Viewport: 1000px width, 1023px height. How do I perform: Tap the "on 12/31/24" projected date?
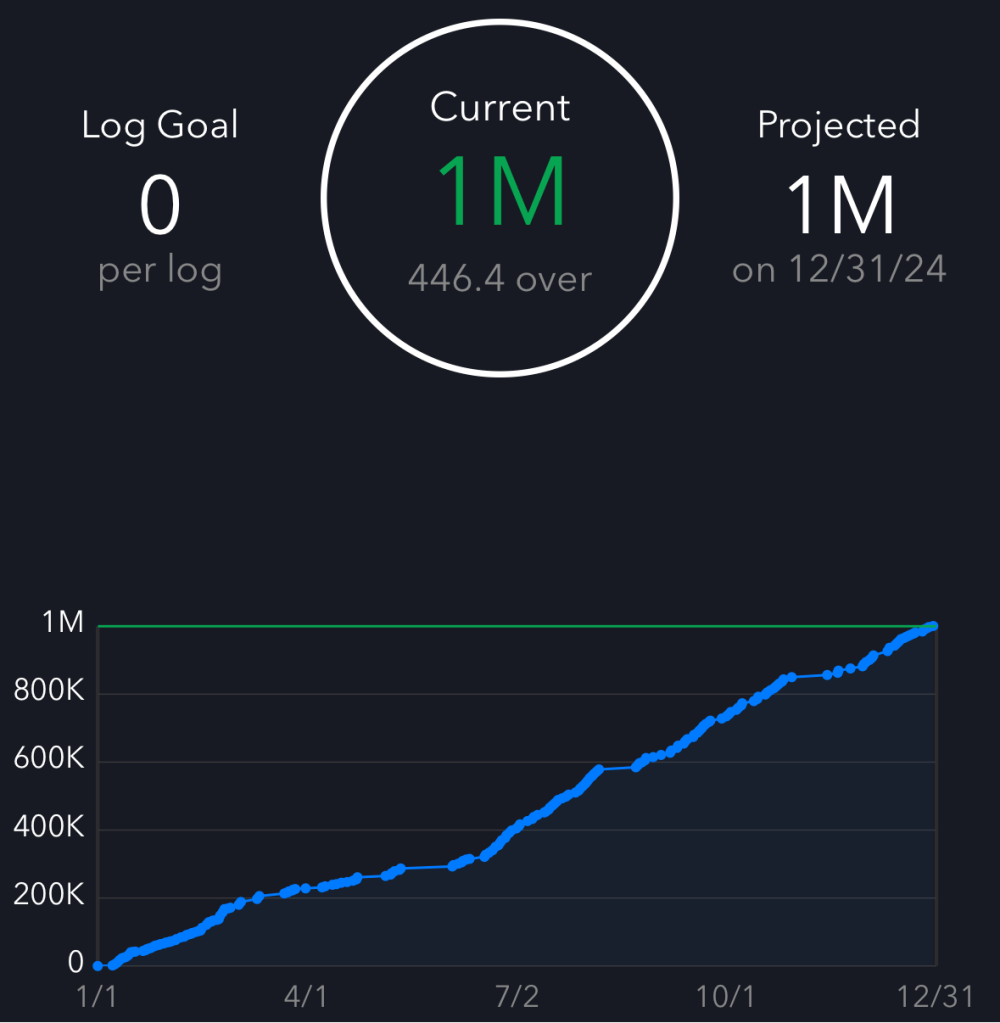[838, 270]
